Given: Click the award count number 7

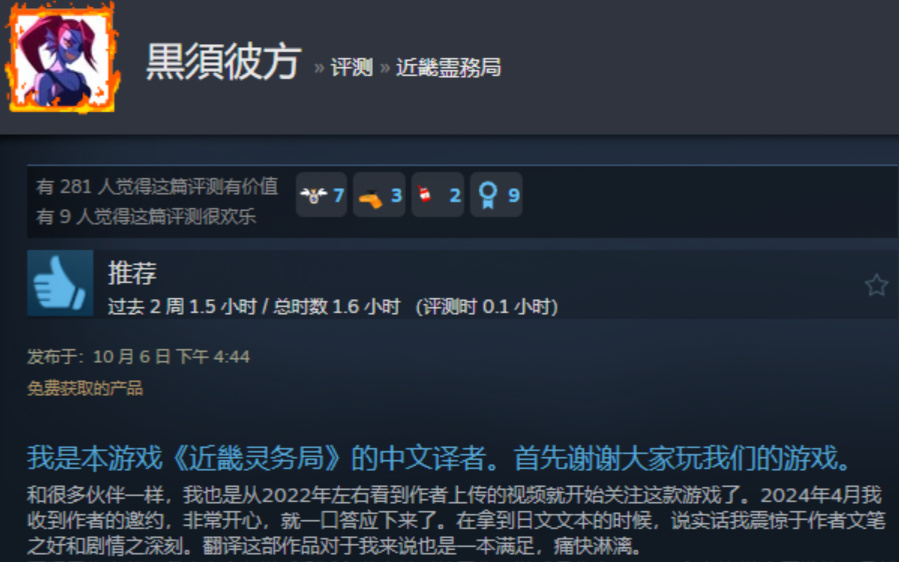Looking at the screenshot, I should coord(338,196).
